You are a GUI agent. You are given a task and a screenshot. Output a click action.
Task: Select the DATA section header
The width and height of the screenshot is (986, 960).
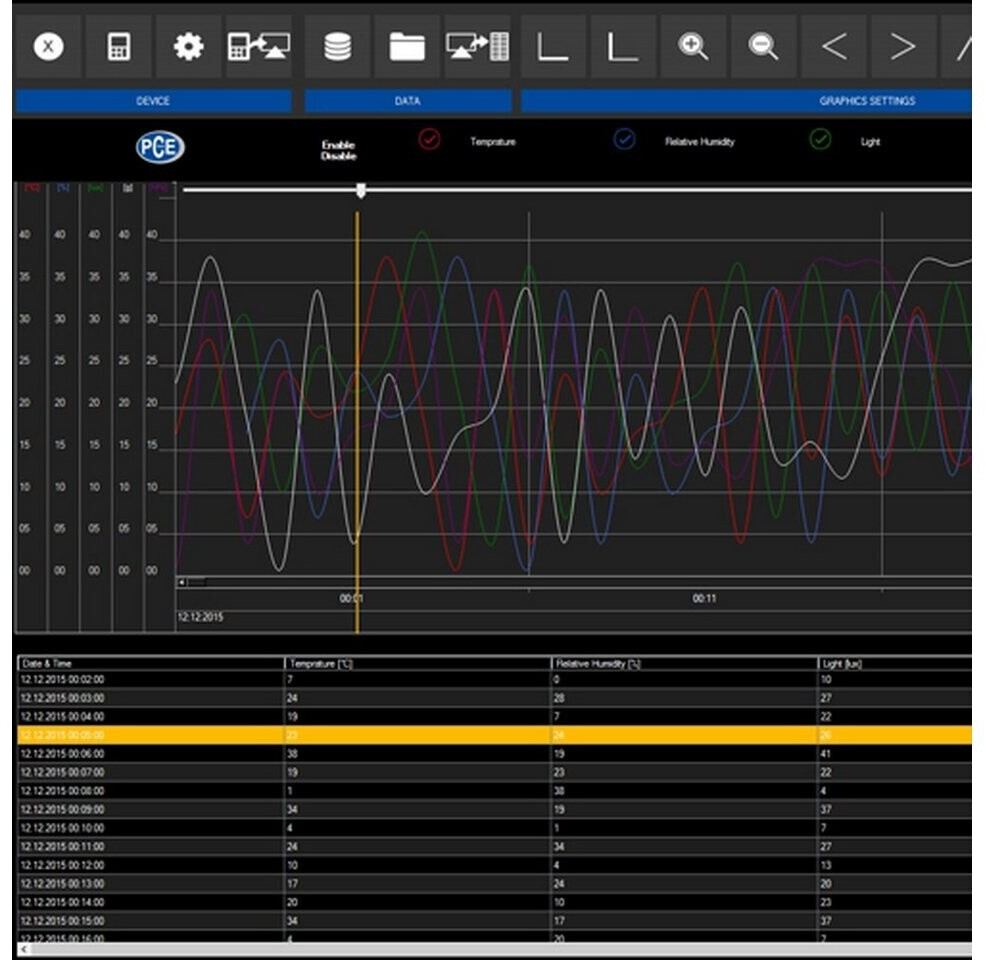click(407, 101)
